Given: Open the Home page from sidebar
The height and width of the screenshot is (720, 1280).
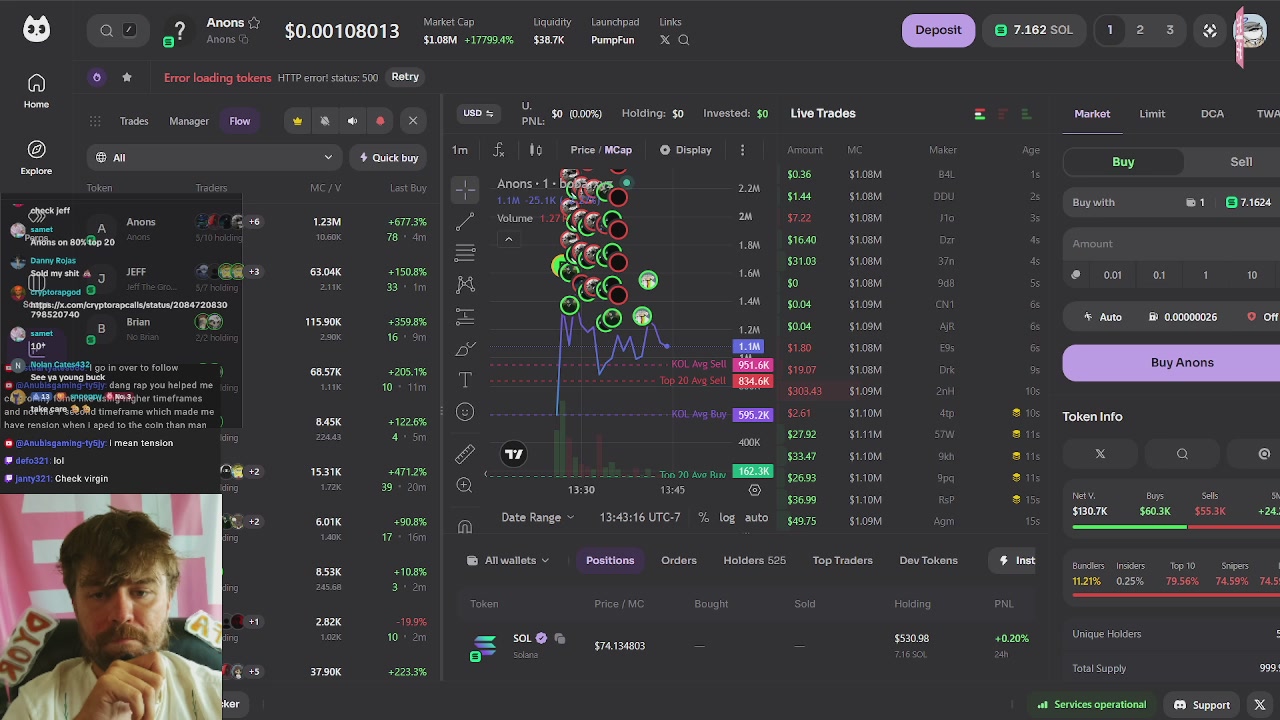Looking at the screenshot, I should coord(36,91).
